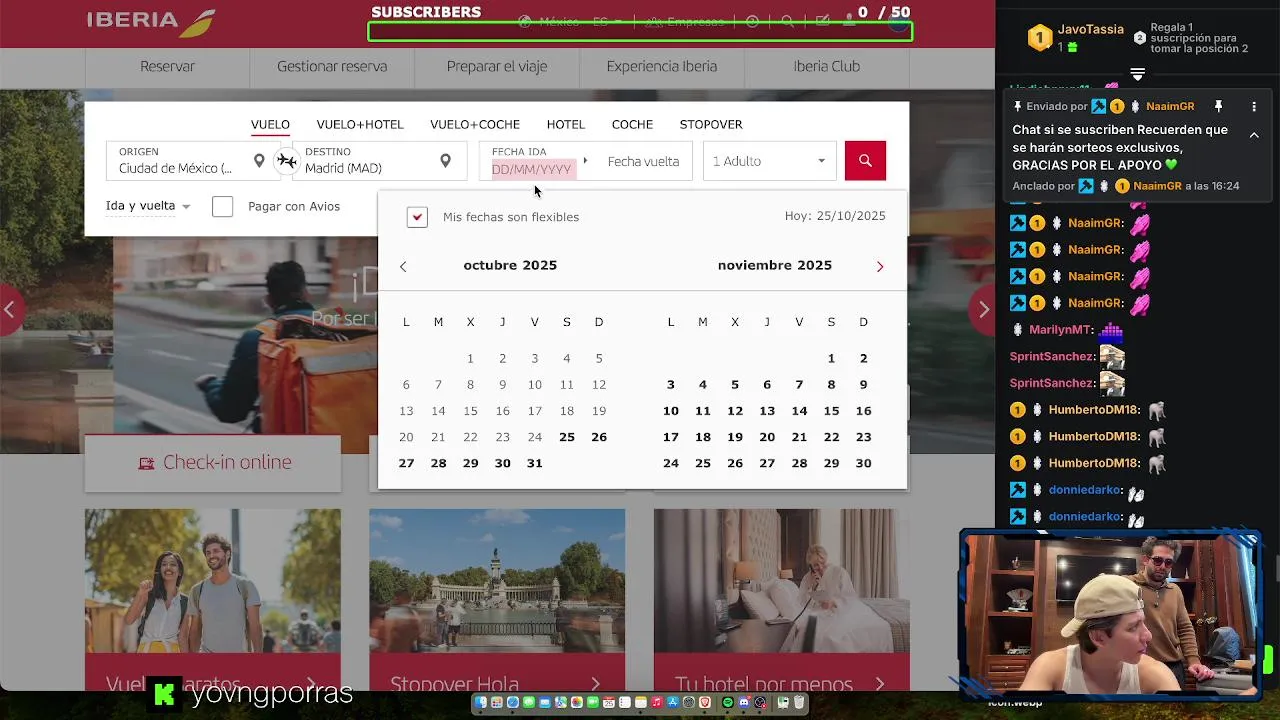Enable 'Pagar con Avios' checkbox

(x=223, y=206)
